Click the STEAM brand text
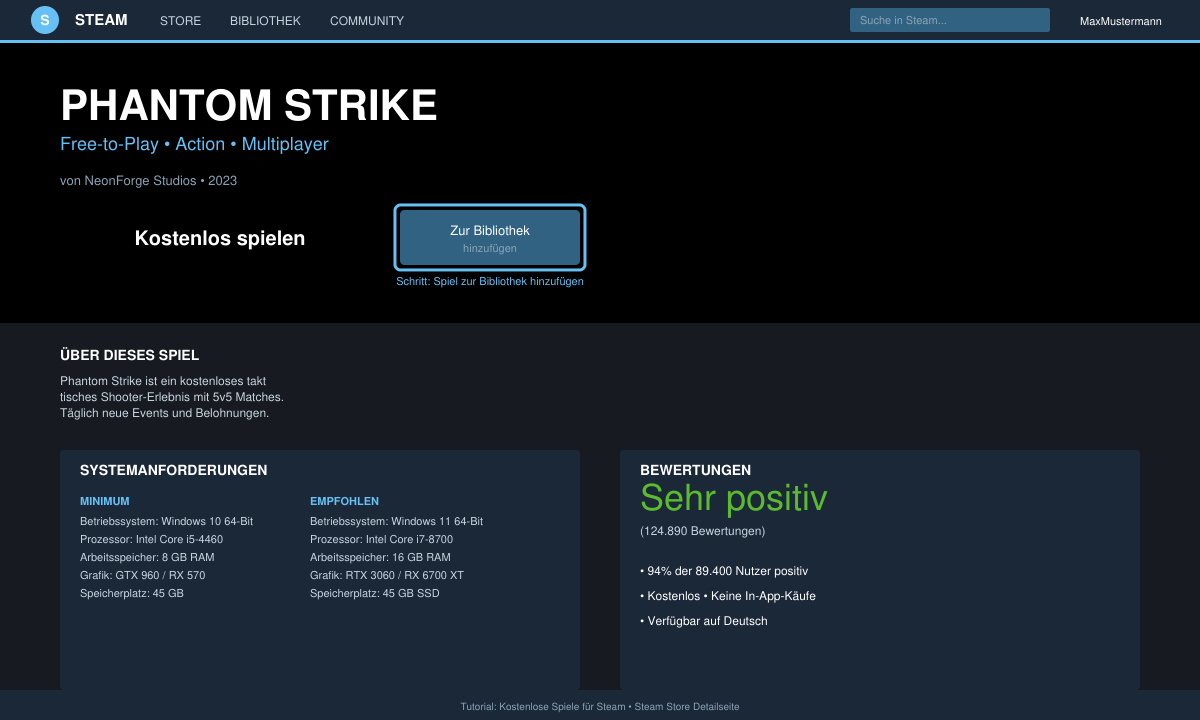1200x720 pixels. tap(101, 20)
